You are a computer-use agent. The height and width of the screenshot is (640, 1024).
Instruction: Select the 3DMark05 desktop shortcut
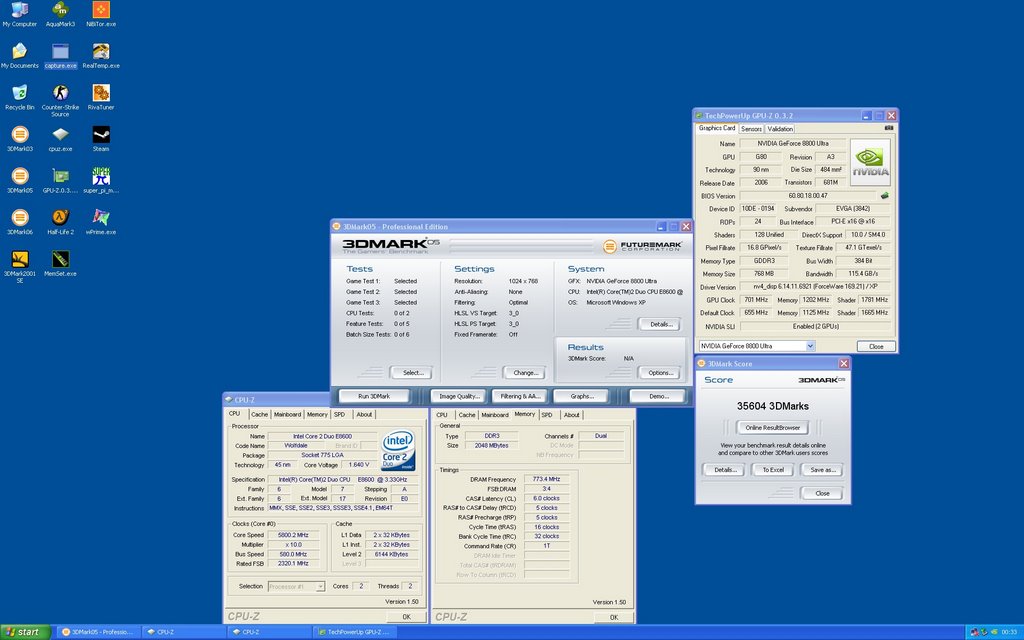(x=20, y=181)
